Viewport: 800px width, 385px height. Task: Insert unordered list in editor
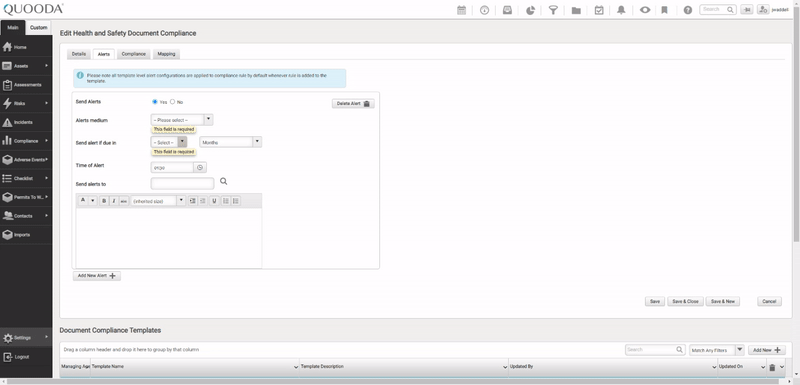pyautogui.click(x=226, y=201)
